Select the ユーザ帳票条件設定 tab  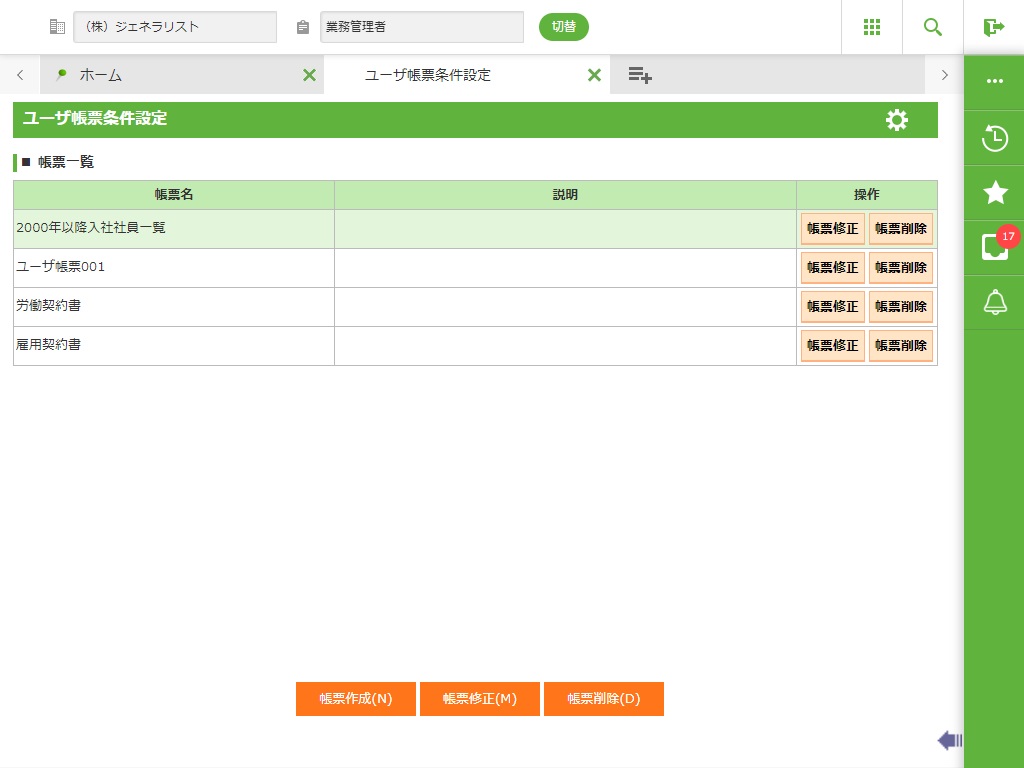[x=428, y=75]
